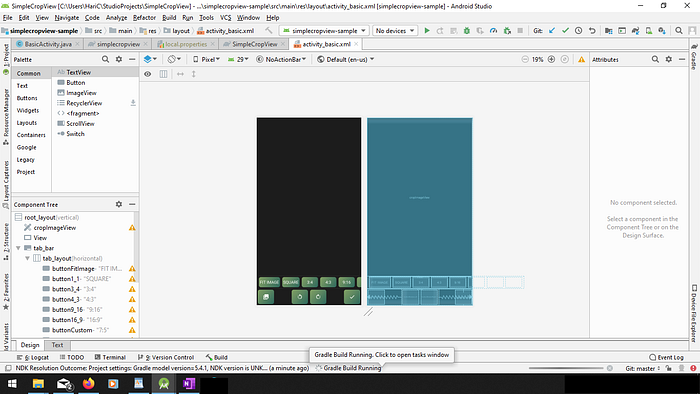This screenshot has width=700, height=394.
Task: Open Pixel device dropdown
Action: [206, 59]
